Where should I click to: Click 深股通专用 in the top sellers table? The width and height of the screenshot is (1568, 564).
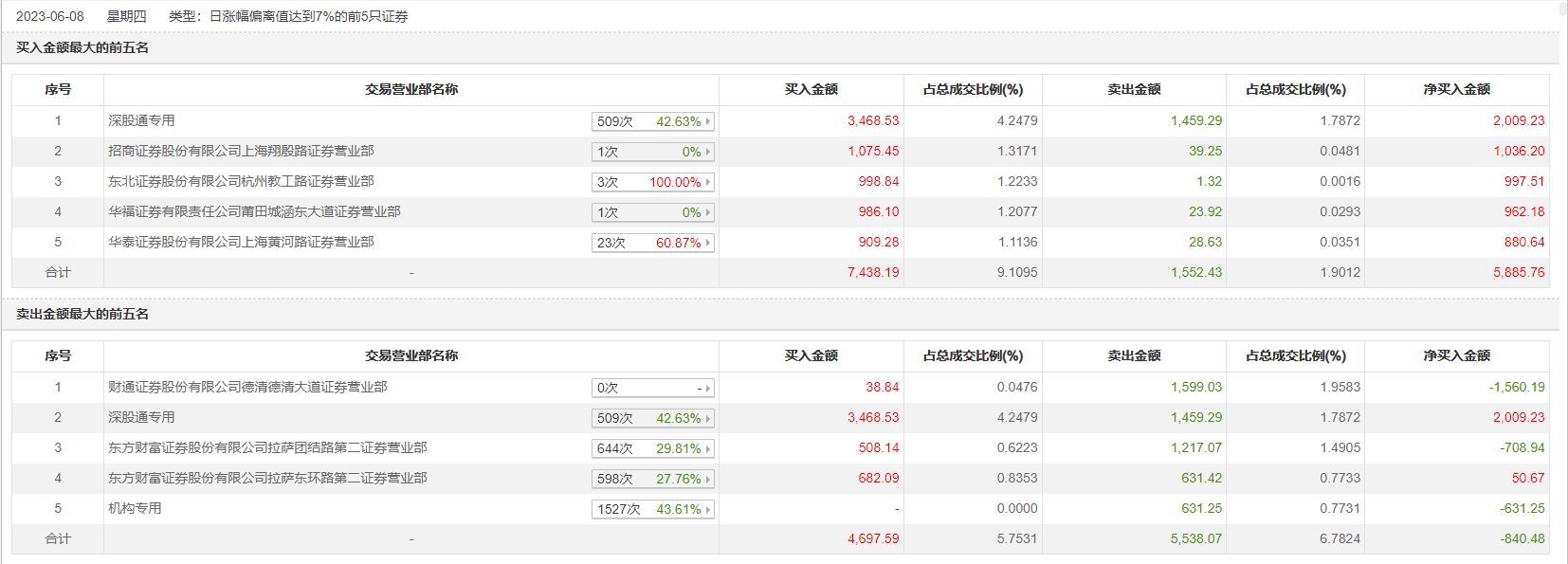pyautogui.click(x=141, y=417)
